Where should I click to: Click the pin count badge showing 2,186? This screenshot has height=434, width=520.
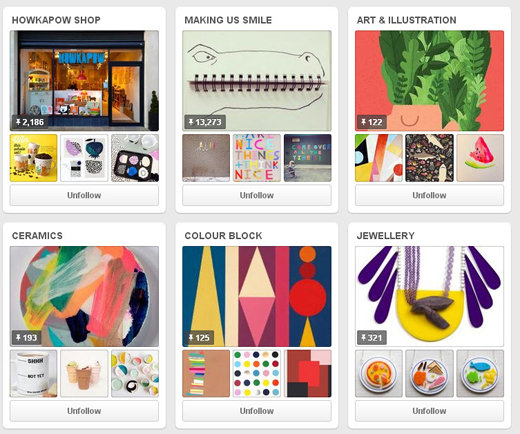tap(30, 122)
